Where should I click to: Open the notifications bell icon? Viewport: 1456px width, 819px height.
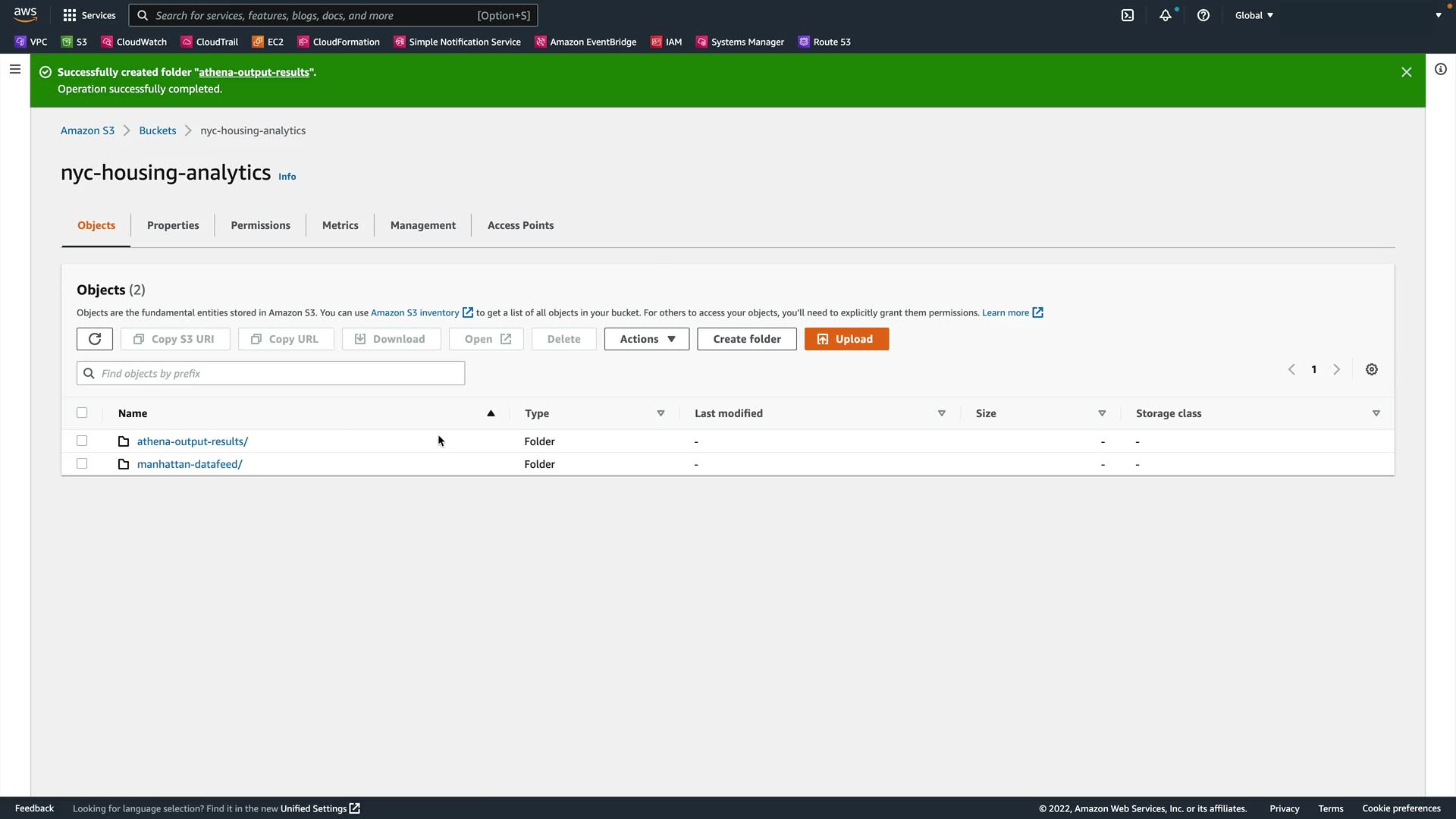click(1166, 15)
